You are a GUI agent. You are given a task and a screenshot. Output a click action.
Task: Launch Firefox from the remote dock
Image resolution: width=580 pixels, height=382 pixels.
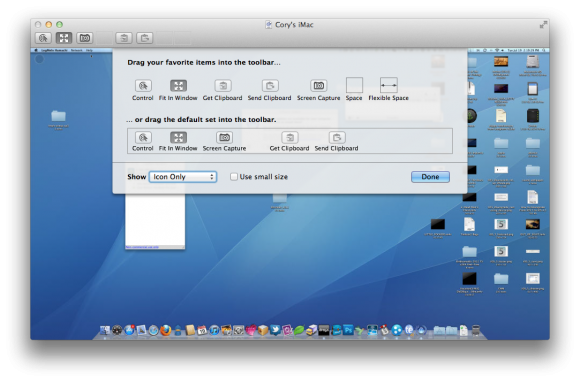coord(166,330)
